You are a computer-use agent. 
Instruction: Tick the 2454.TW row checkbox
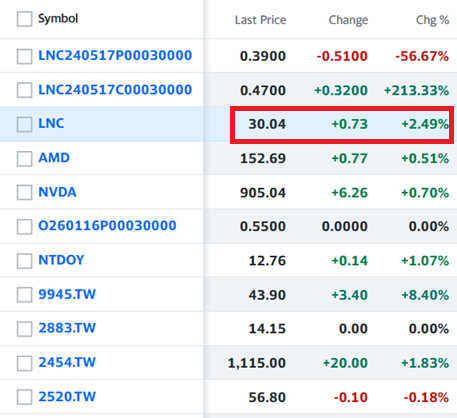coord(24,363)
